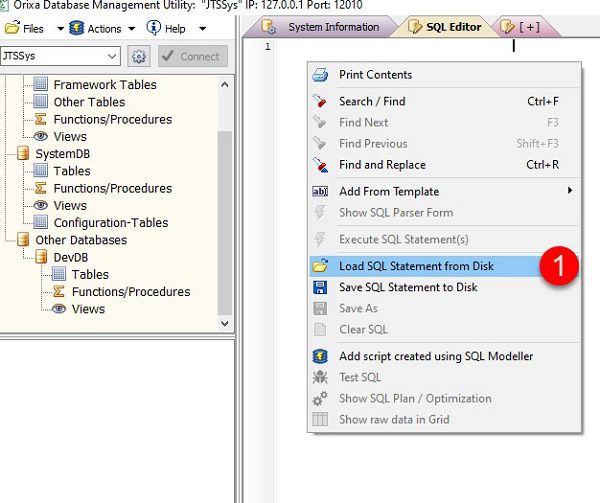
Task: Click the sigma icon above SystemDB
Action: tap(41, 119)
